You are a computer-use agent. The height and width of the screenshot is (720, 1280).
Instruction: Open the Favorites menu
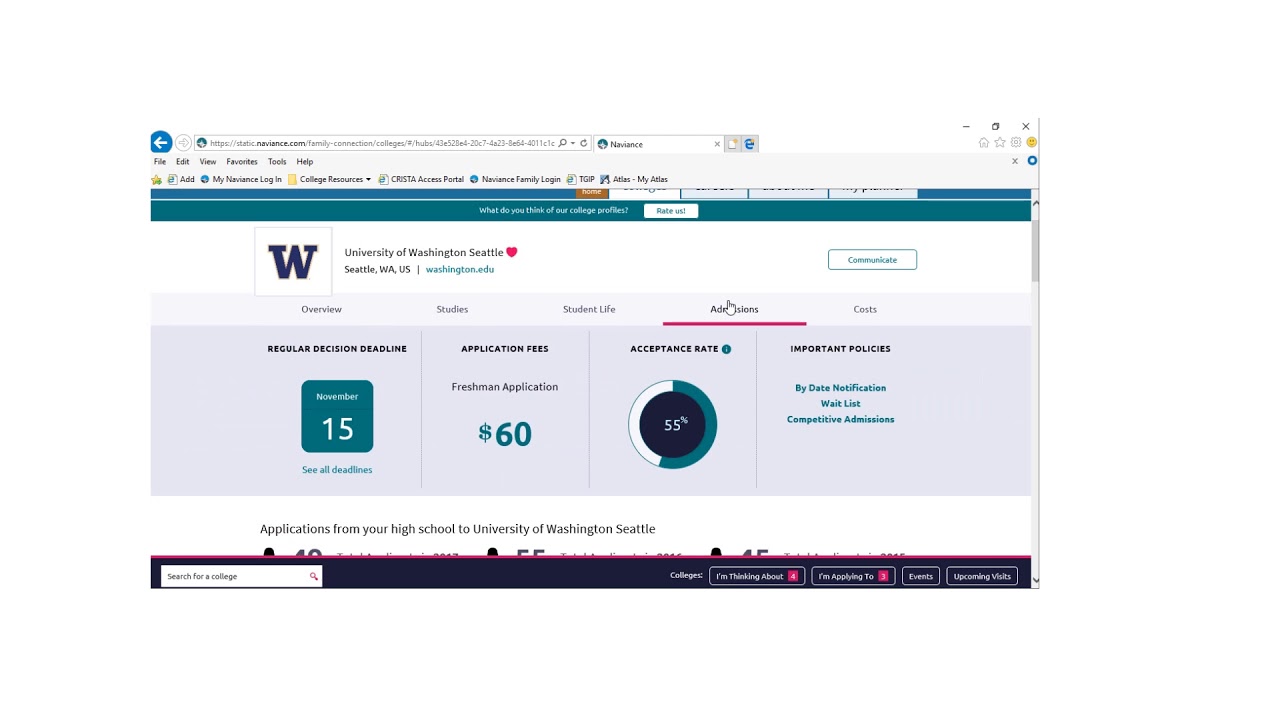(x=242, y=162)
